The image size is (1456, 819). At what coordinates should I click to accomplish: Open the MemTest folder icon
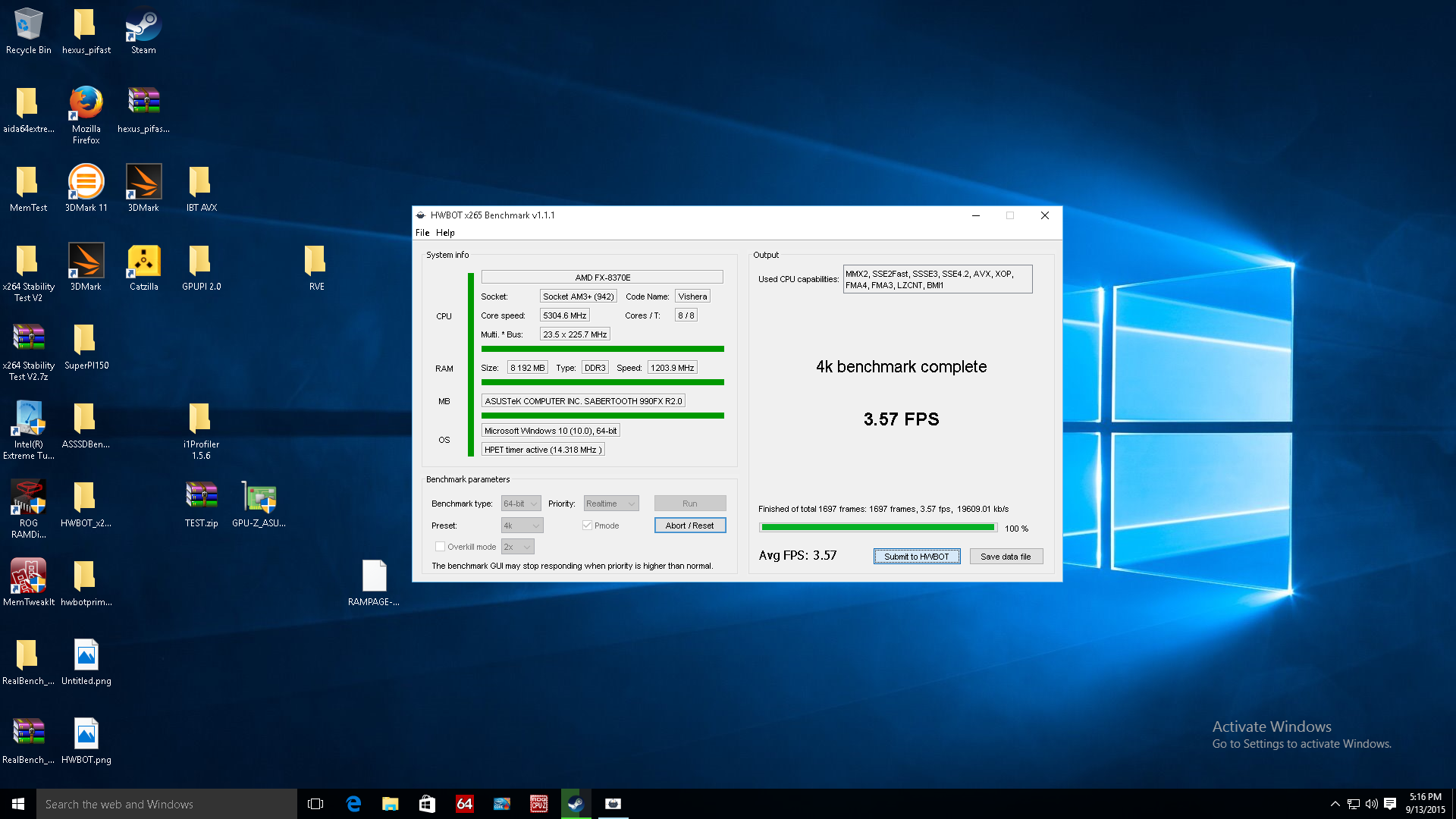[28, 188]
